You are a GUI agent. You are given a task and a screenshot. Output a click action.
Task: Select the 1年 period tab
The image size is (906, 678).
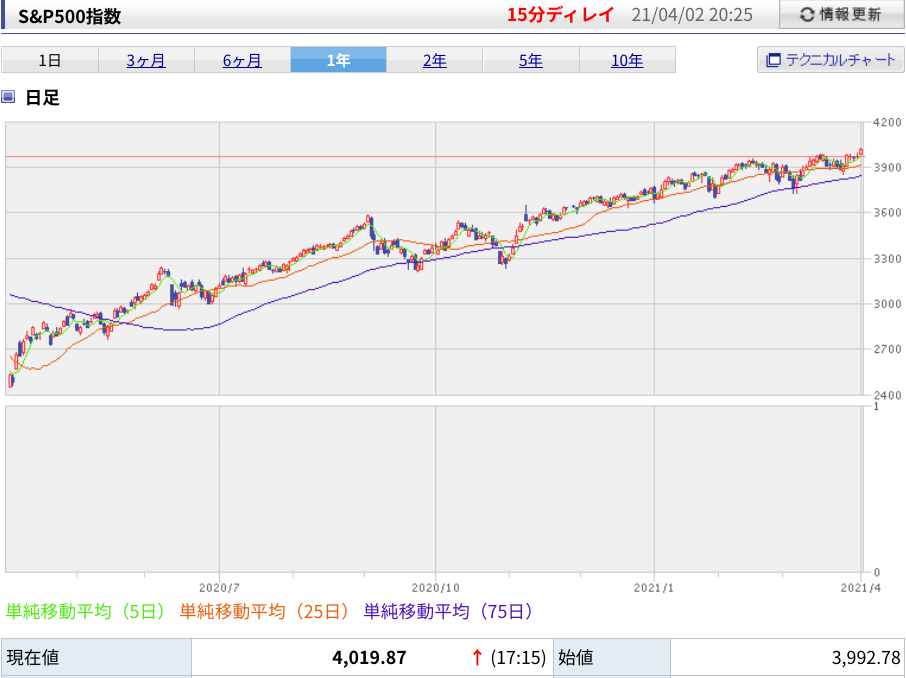coord(339,60)
